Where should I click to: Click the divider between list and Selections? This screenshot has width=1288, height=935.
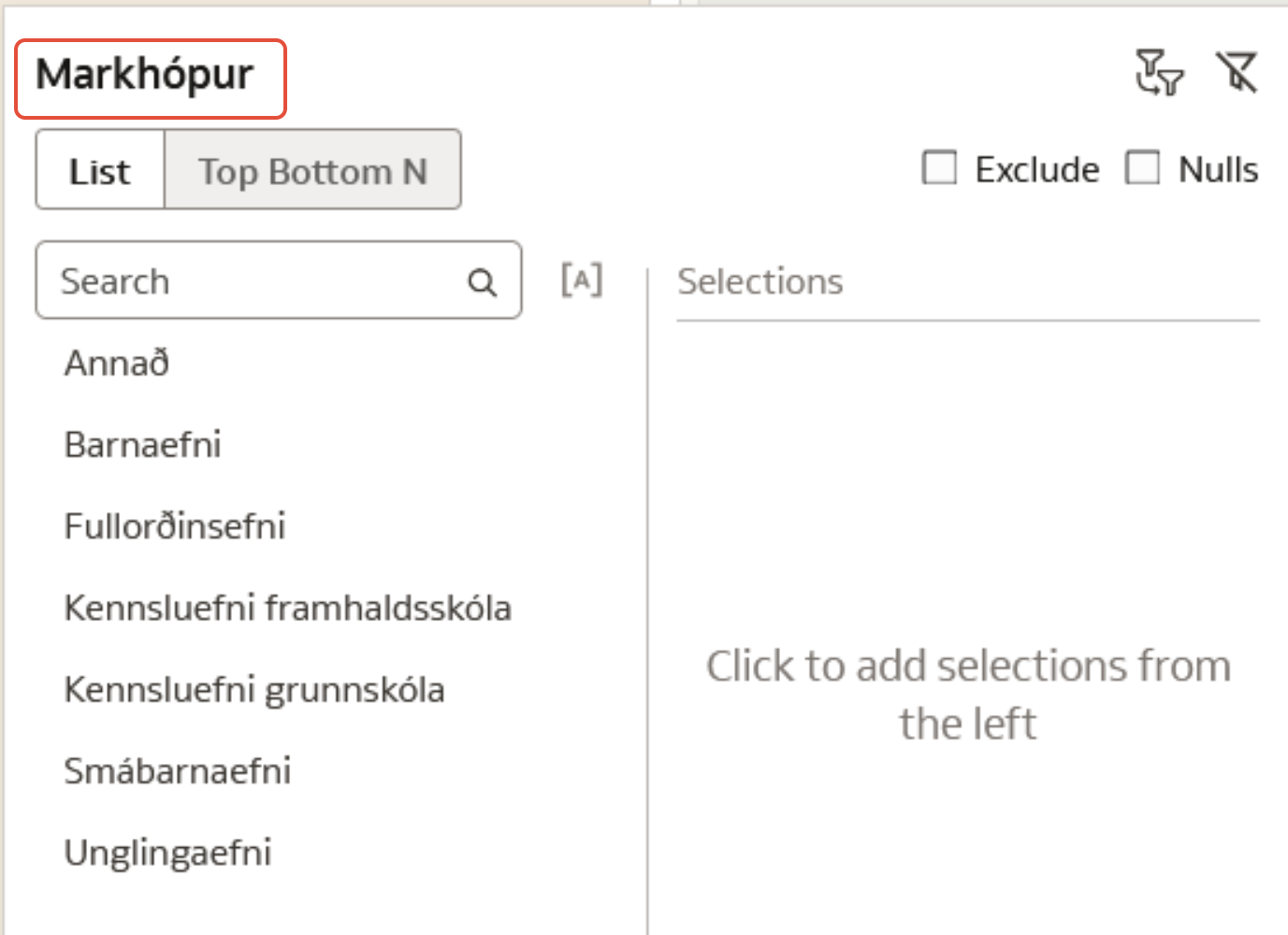tap(647, 598)
